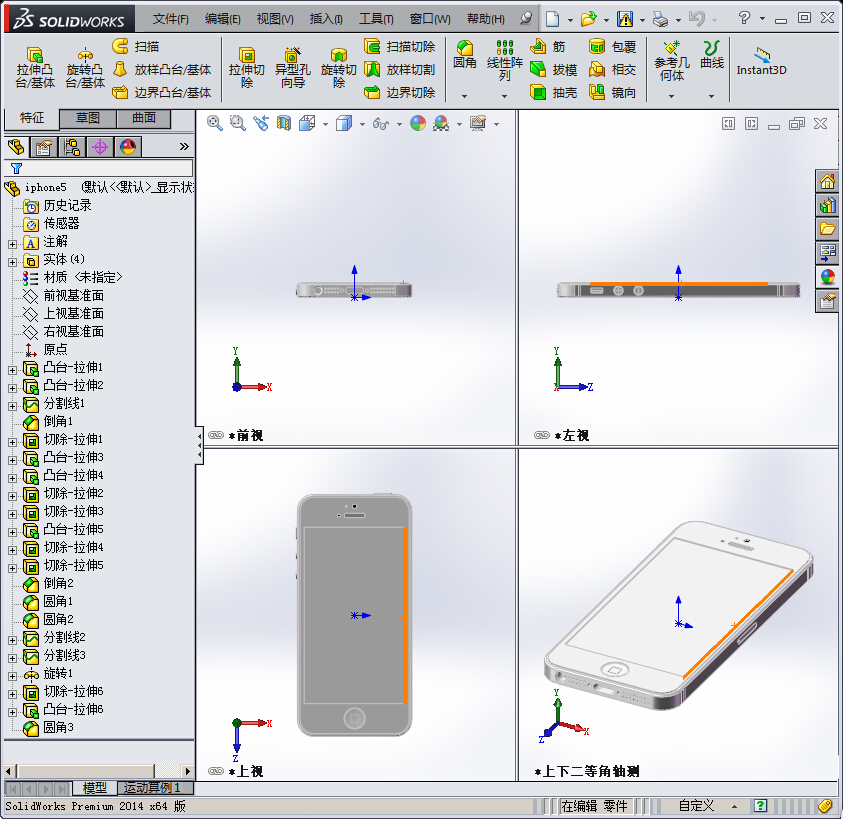Toggle Instant3D mode
This screenshot has height=819, width=843.
[x=761, y=61]
